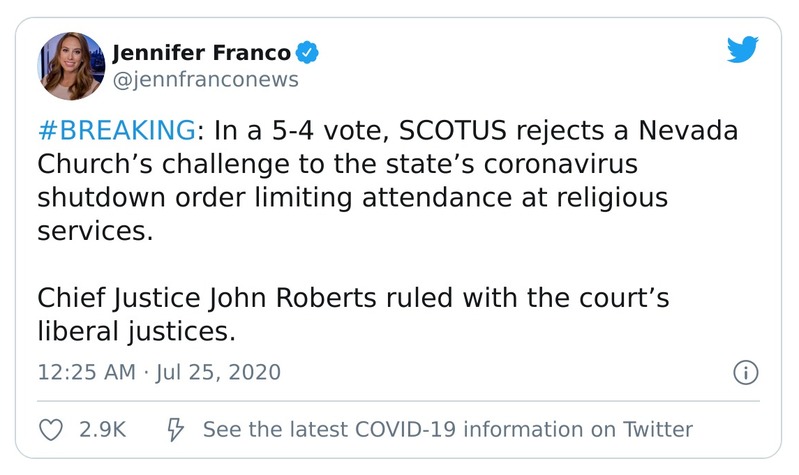Click the 12:25 AM timestamp
This screenshot has width=799, height=475.
pos(85,373)
